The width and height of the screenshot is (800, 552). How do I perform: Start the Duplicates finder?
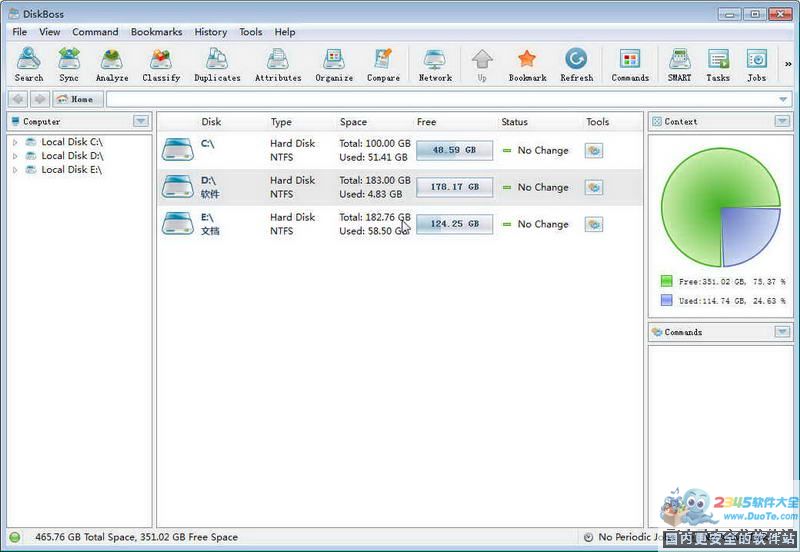tap(217, 64)
